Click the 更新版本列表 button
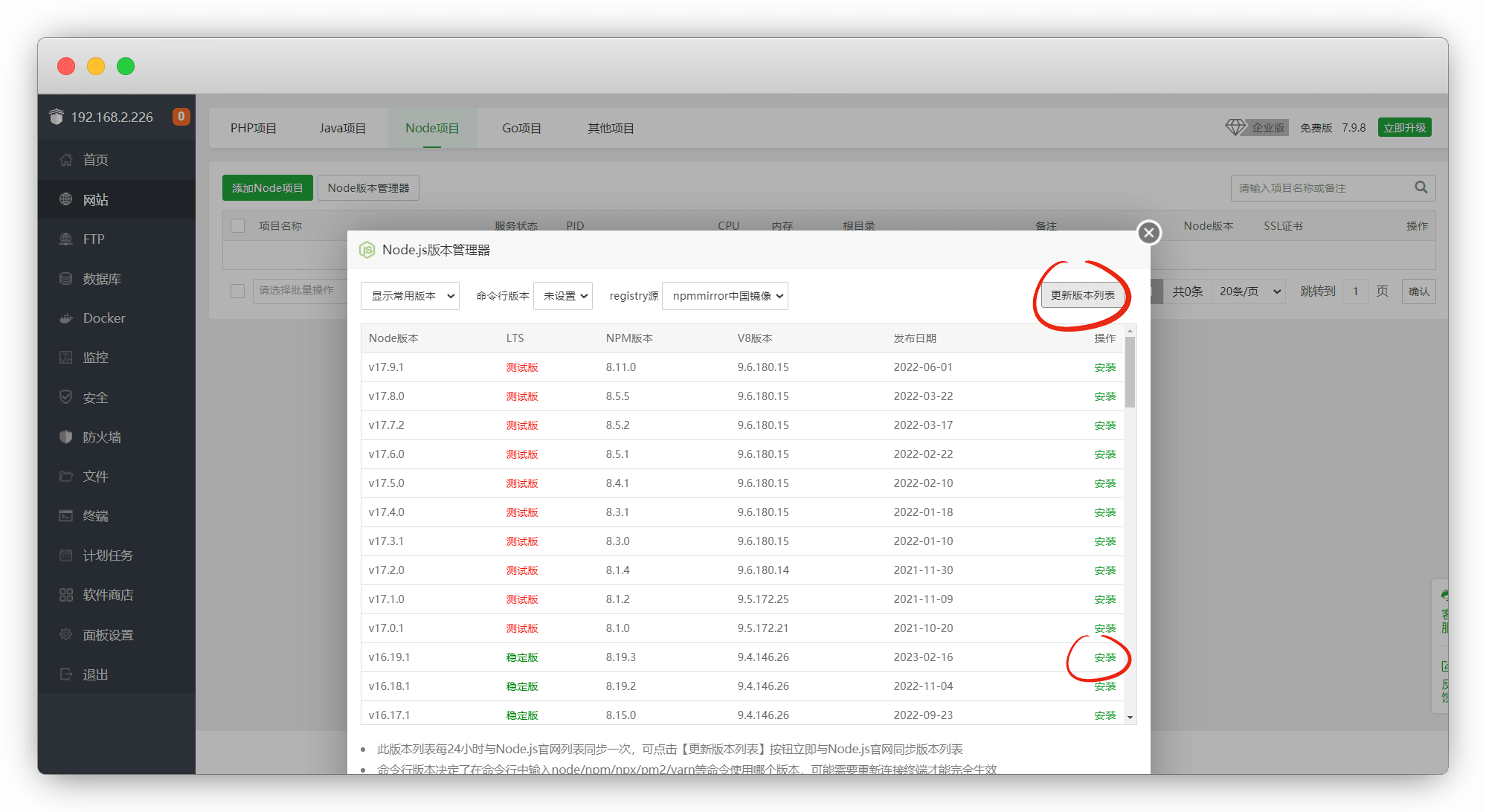Image resolution: width=1486 pixels, height=812 pixels. pos(1082,295)
